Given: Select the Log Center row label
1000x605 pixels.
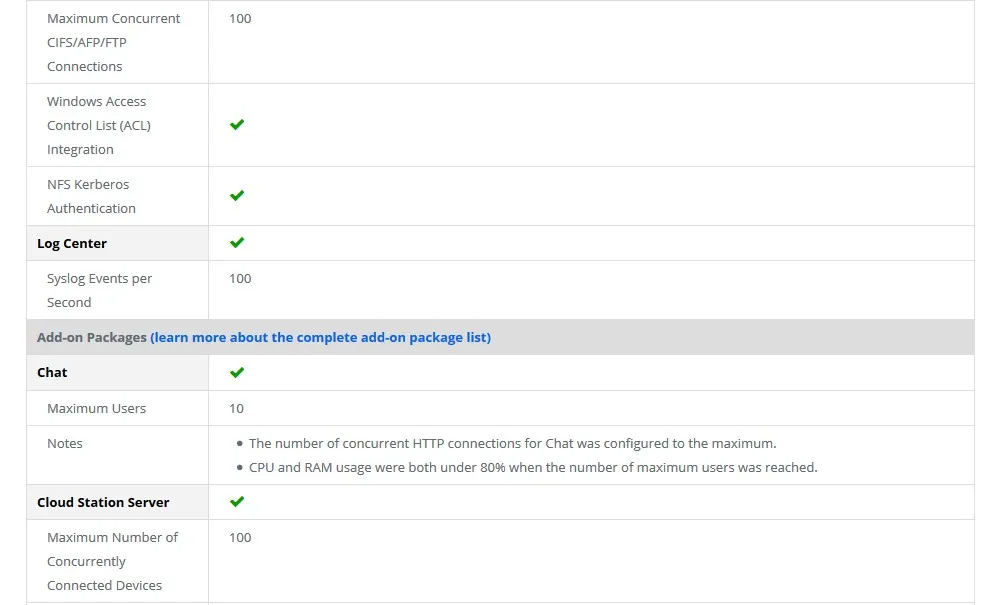Looking at the screenshot, I should pyautogui.click(x=72, y=244).
